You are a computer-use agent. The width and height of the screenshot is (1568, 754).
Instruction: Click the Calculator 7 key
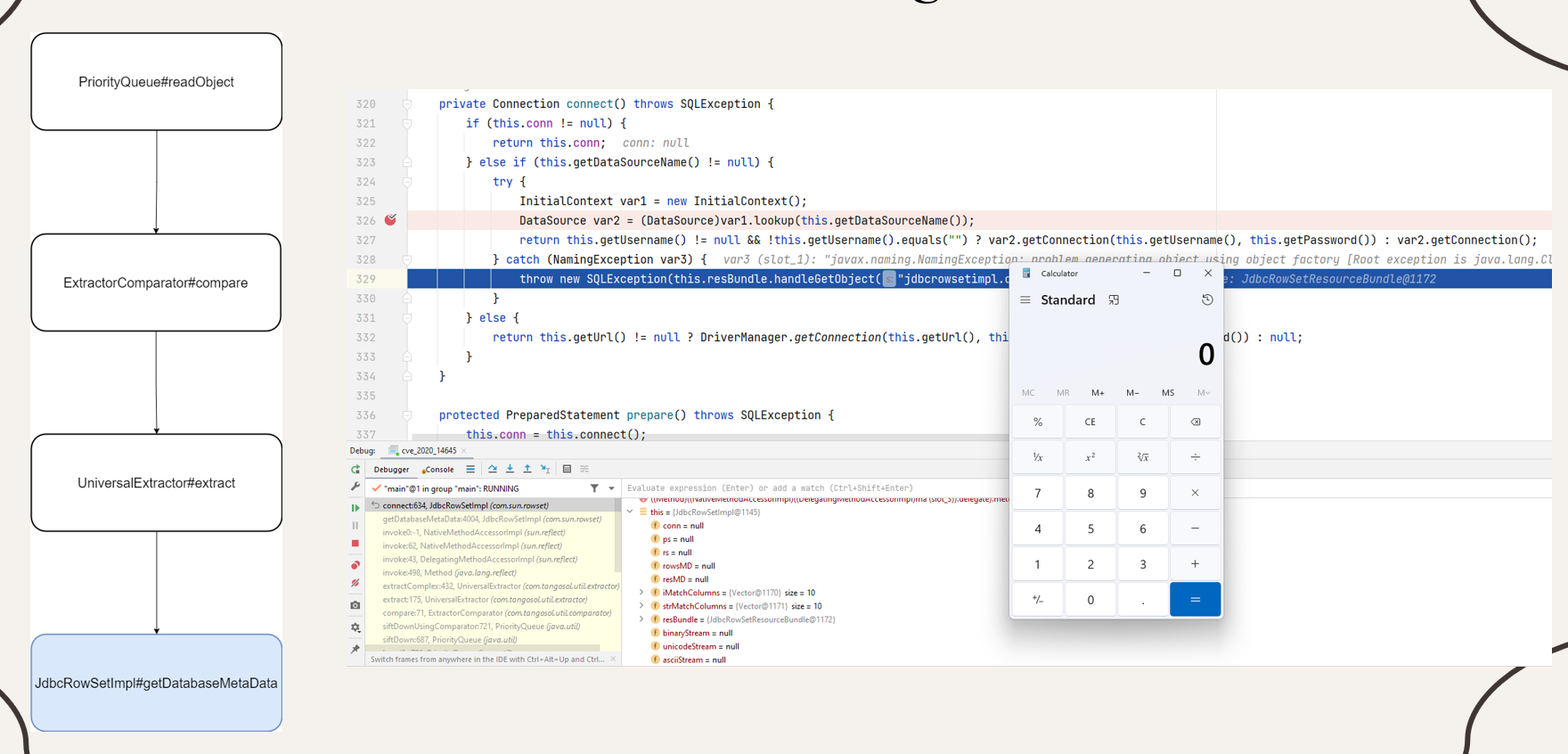[x=1038, y=493]
